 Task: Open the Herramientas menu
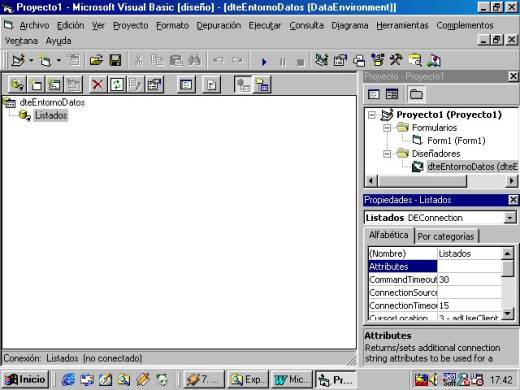tap(402, 25)
